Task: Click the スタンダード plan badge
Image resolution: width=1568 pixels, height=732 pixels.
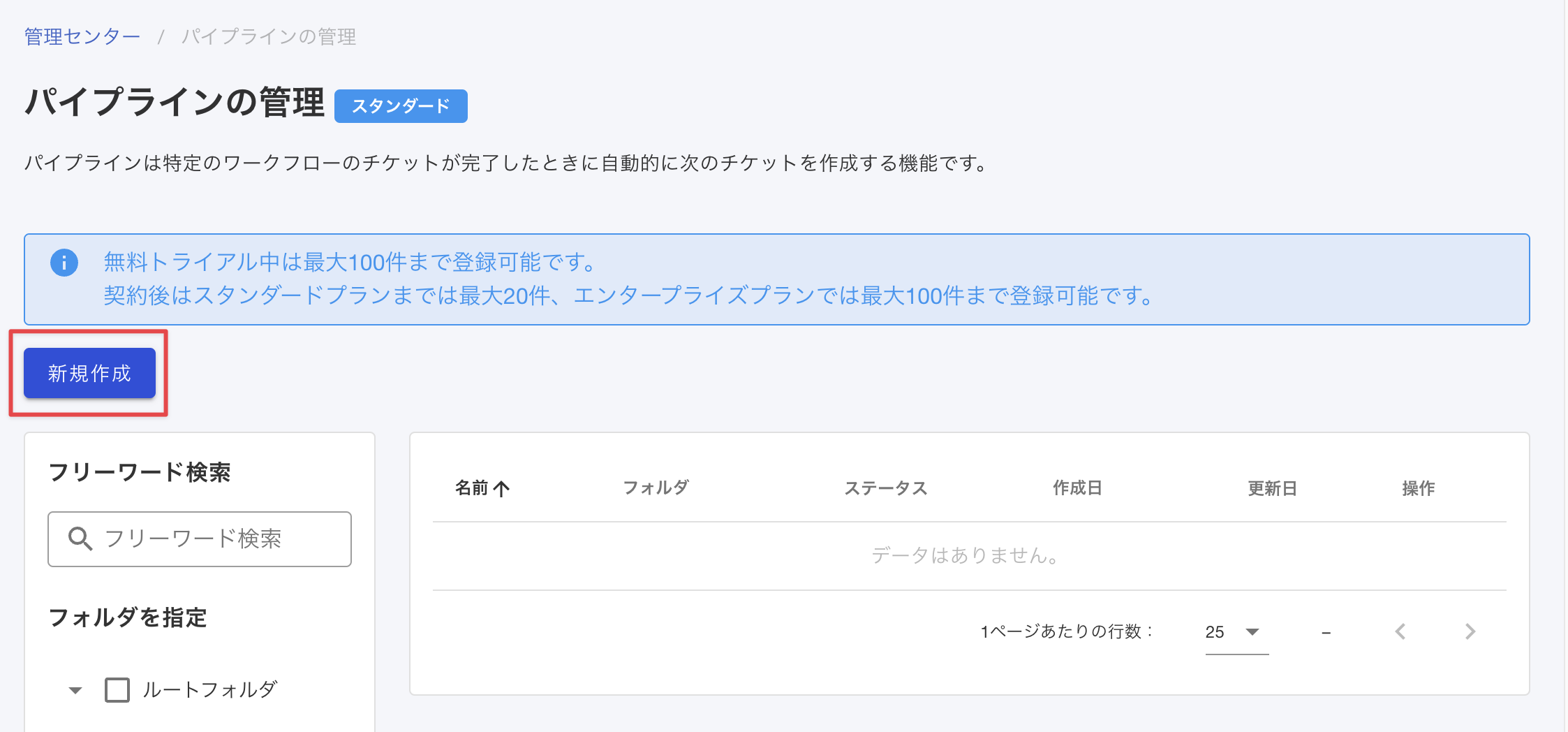Action: [401, 106]
